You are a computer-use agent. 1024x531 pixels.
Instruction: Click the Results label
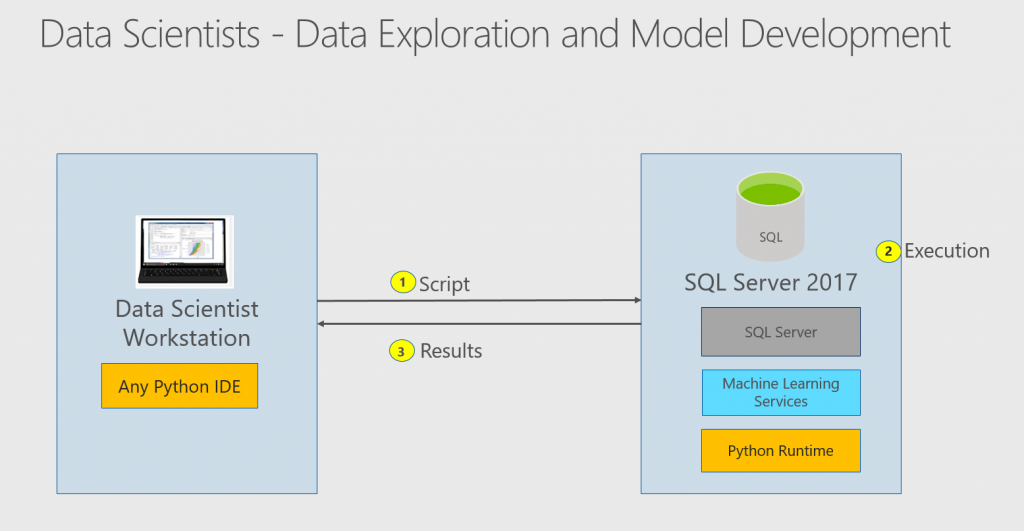(x=451, y=351)
